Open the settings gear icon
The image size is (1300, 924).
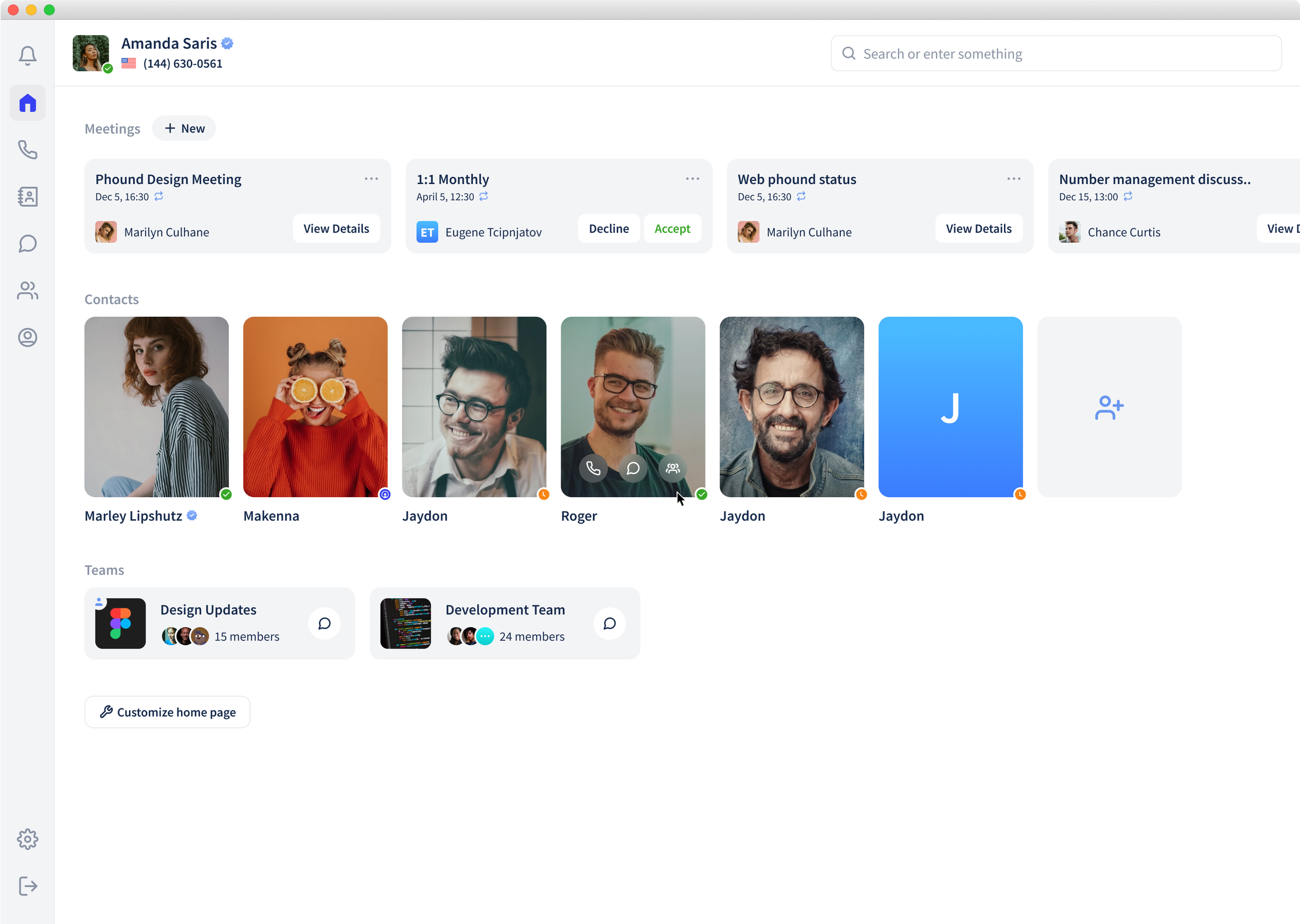coord(28,839)
